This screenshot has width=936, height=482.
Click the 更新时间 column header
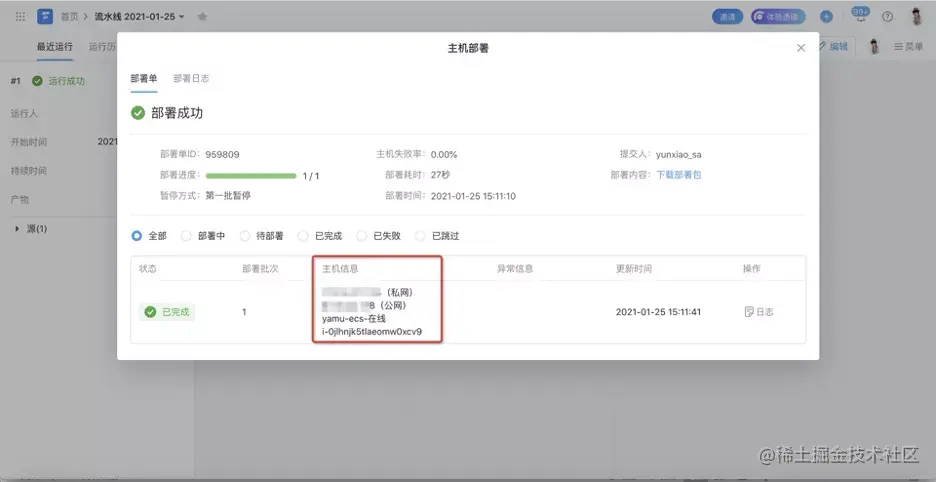(x=634, y=269)
